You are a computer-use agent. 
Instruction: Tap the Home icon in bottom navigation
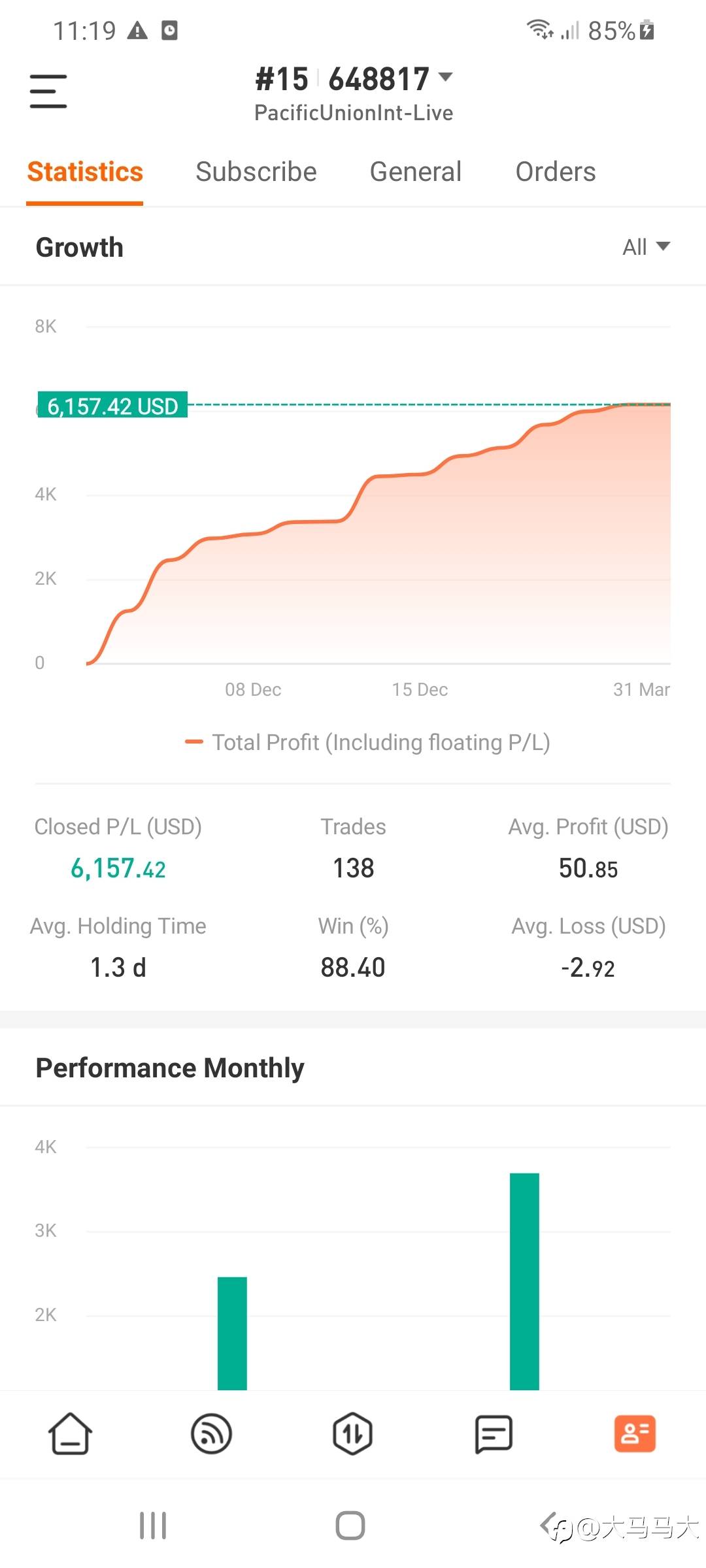(x=70, y=1434)
